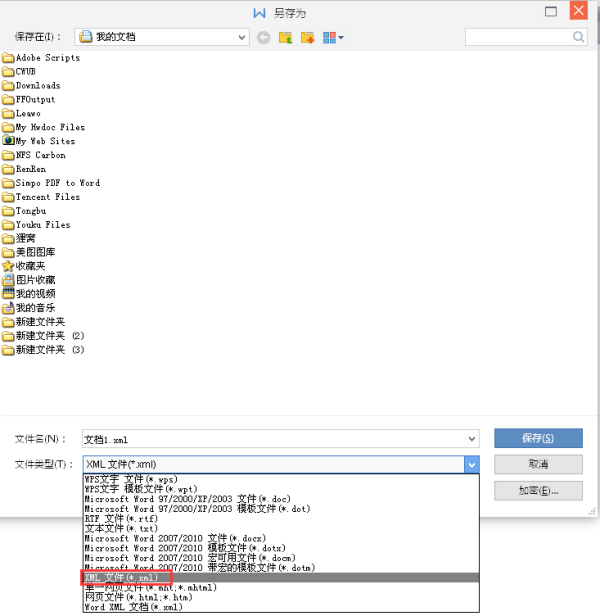Choose Word 2007/2010 文件 (*.docx)

pyautogui.click(x=281, y=538)
